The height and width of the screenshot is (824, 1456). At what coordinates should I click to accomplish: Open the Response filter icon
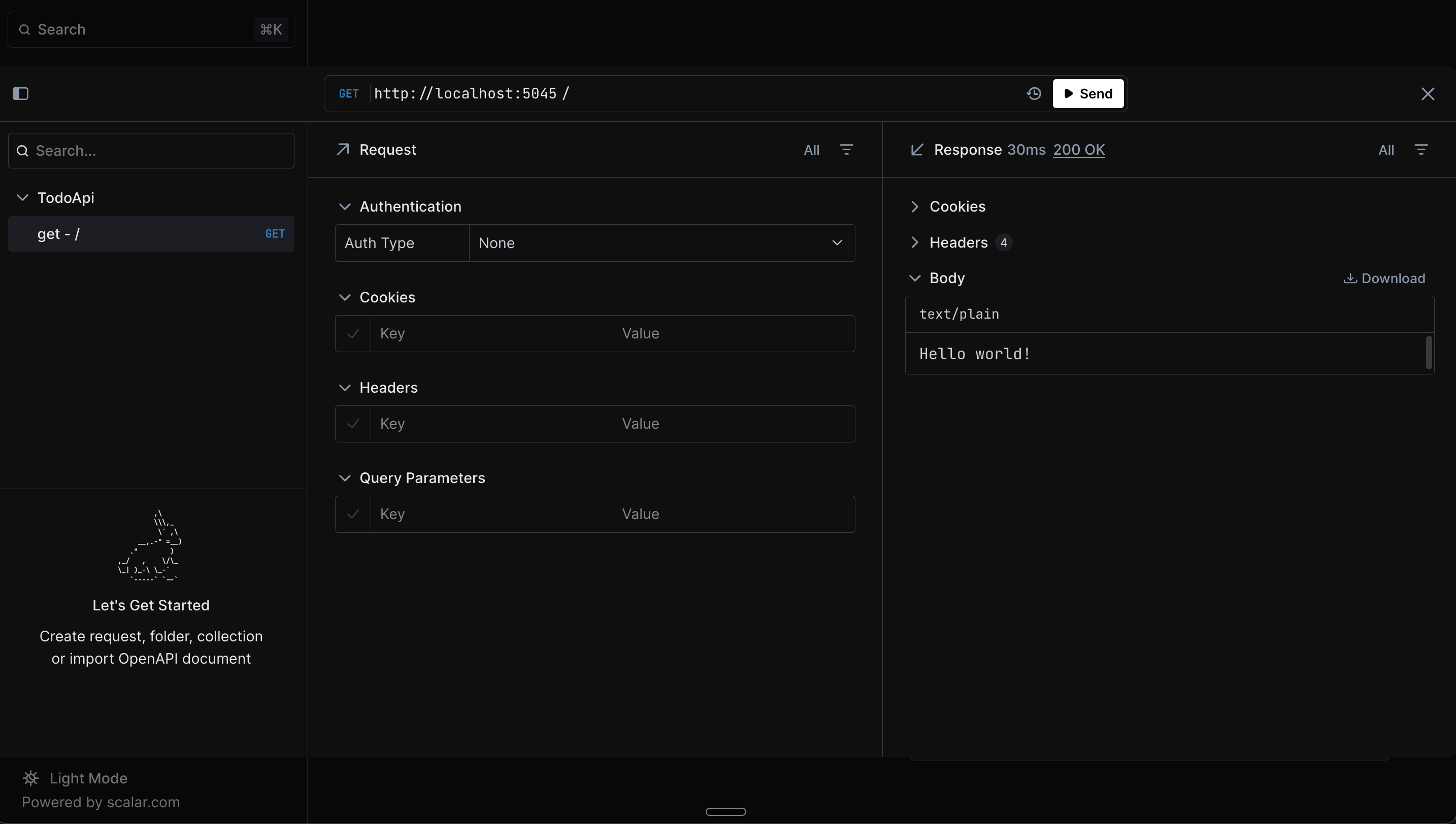coord(1421,149)
